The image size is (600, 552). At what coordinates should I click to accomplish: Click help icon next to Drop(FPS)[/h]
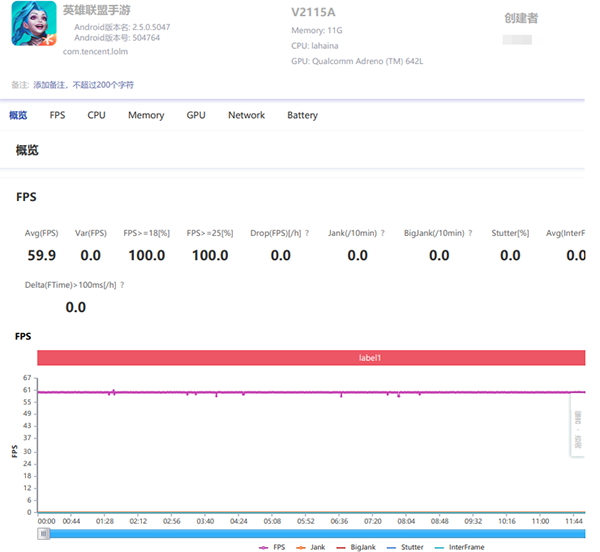point(307,233)
